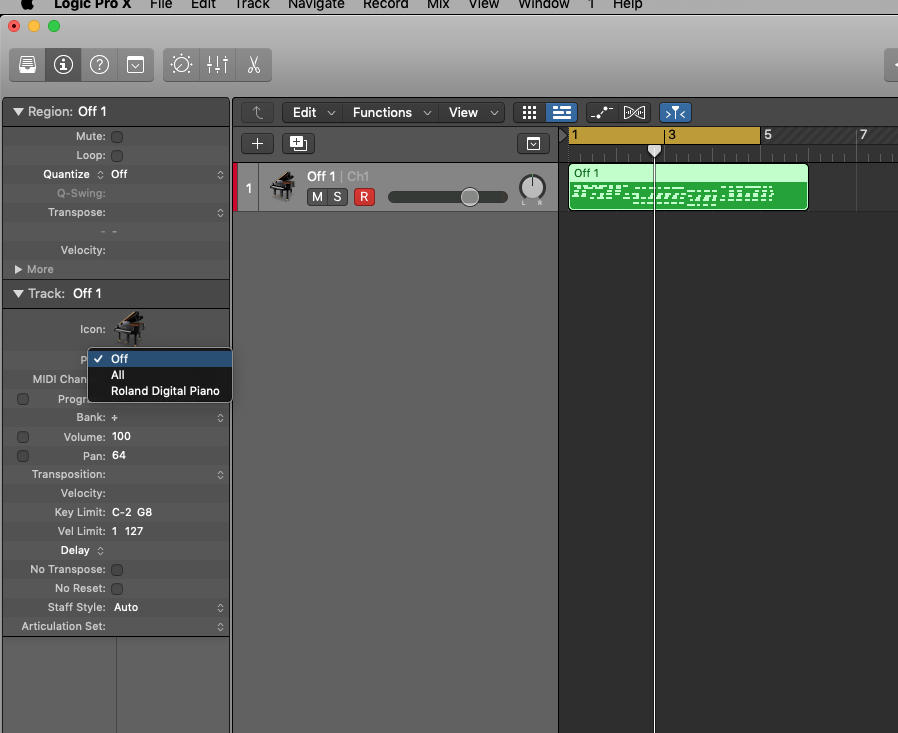This screenshot has width=898, height=733.
Task: Open the Apple menu
Action: (x=27, y=5)
